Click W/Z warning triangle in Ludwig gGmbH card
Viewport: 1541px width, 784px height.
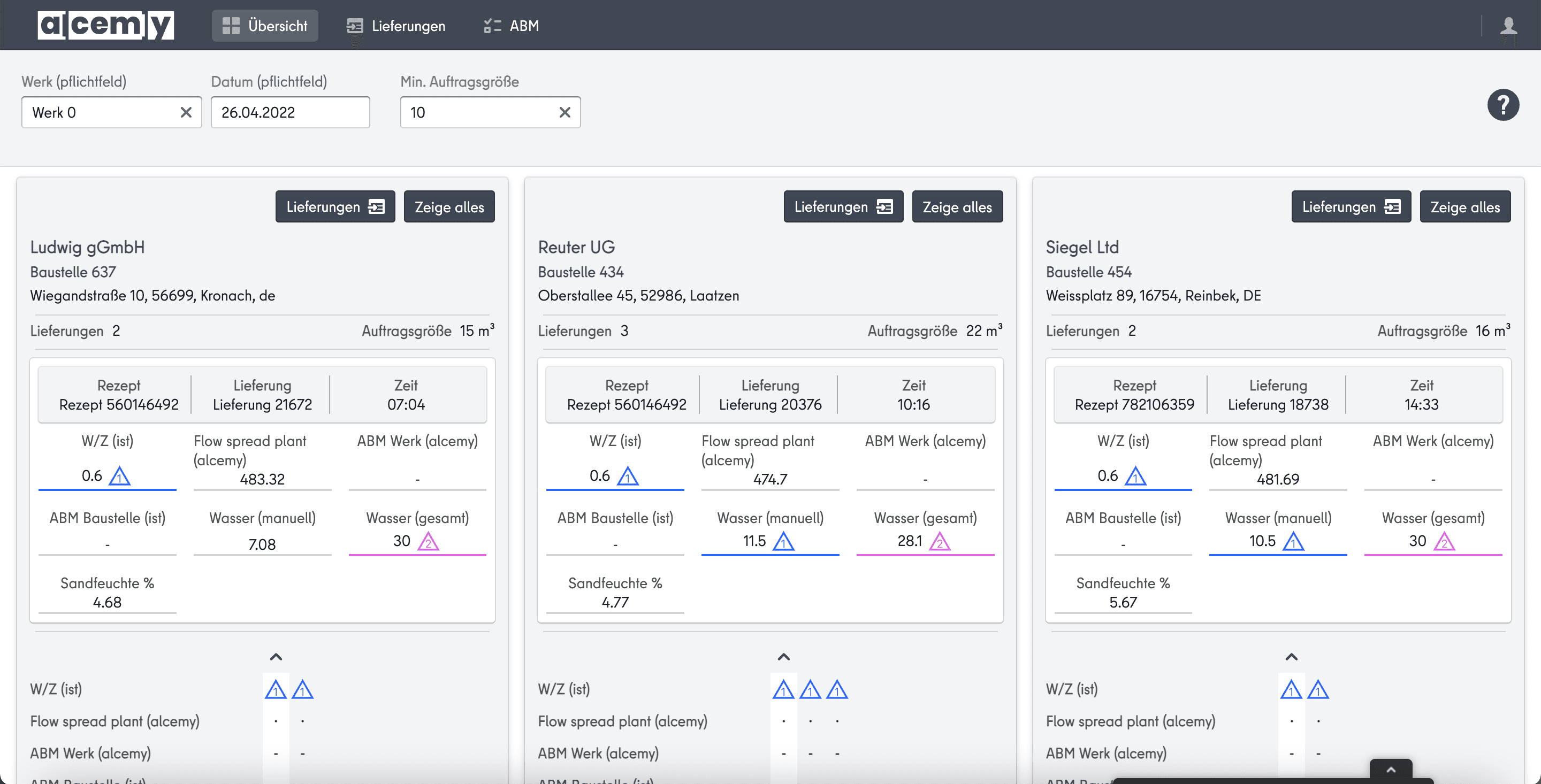[x=120, y=476]
